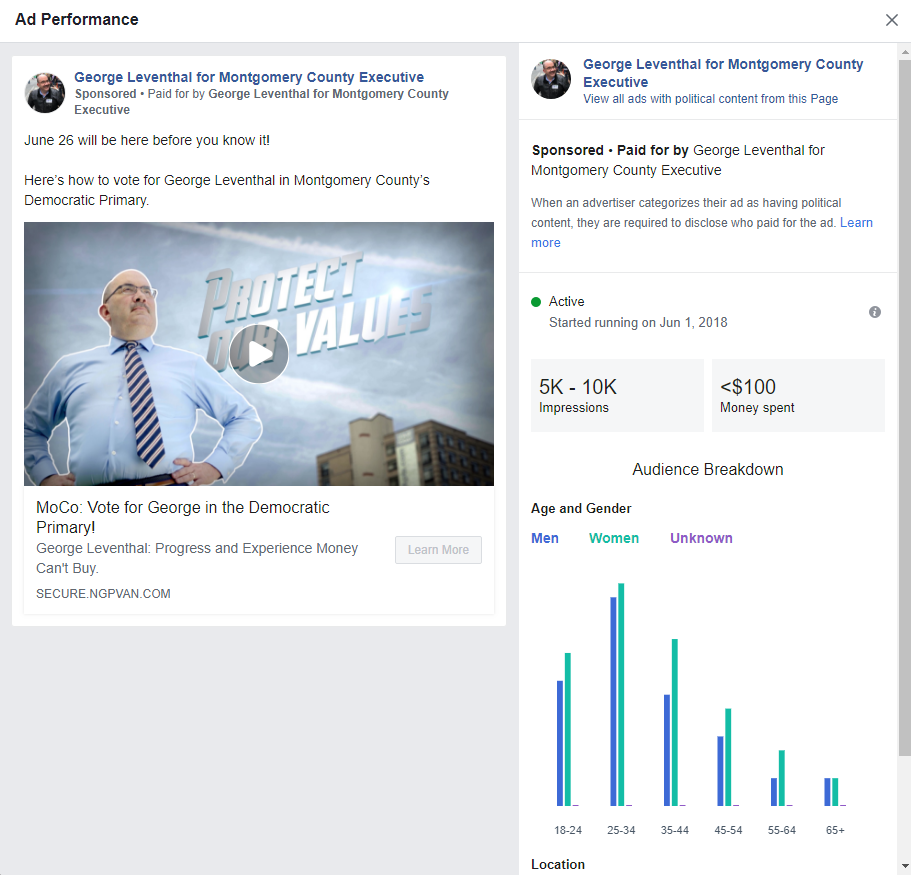Click the women's bar for ages 45-54
This screenshot has height=875, width=911.
728,757
